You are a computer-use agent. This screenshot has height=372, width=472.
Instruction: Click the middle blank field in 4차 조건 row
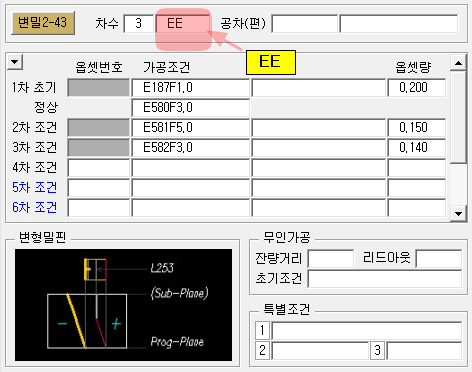[319, 168]
